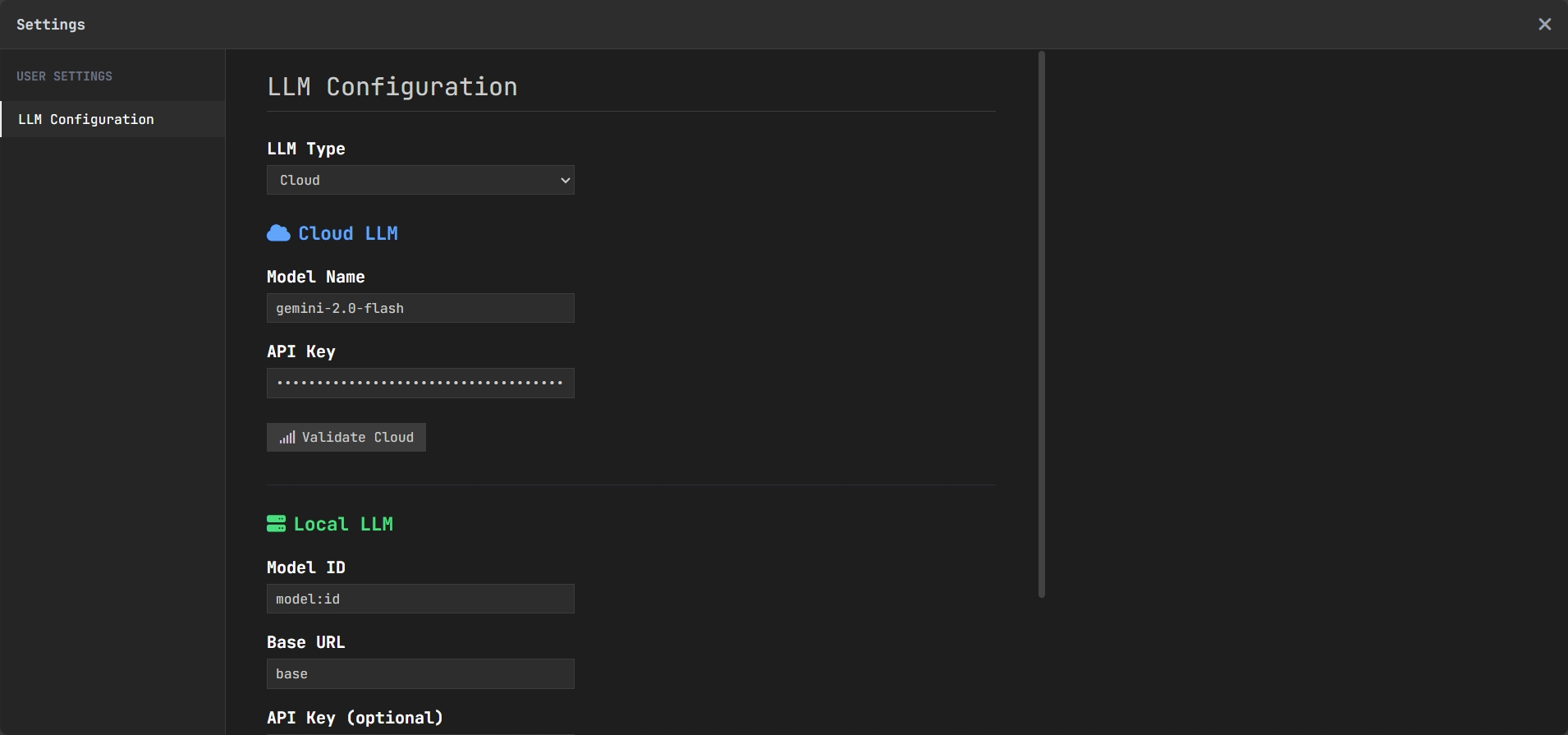Click the Cloud LLM cloud icon
This screenshot has width=1568, height=735.
point(278,233)
